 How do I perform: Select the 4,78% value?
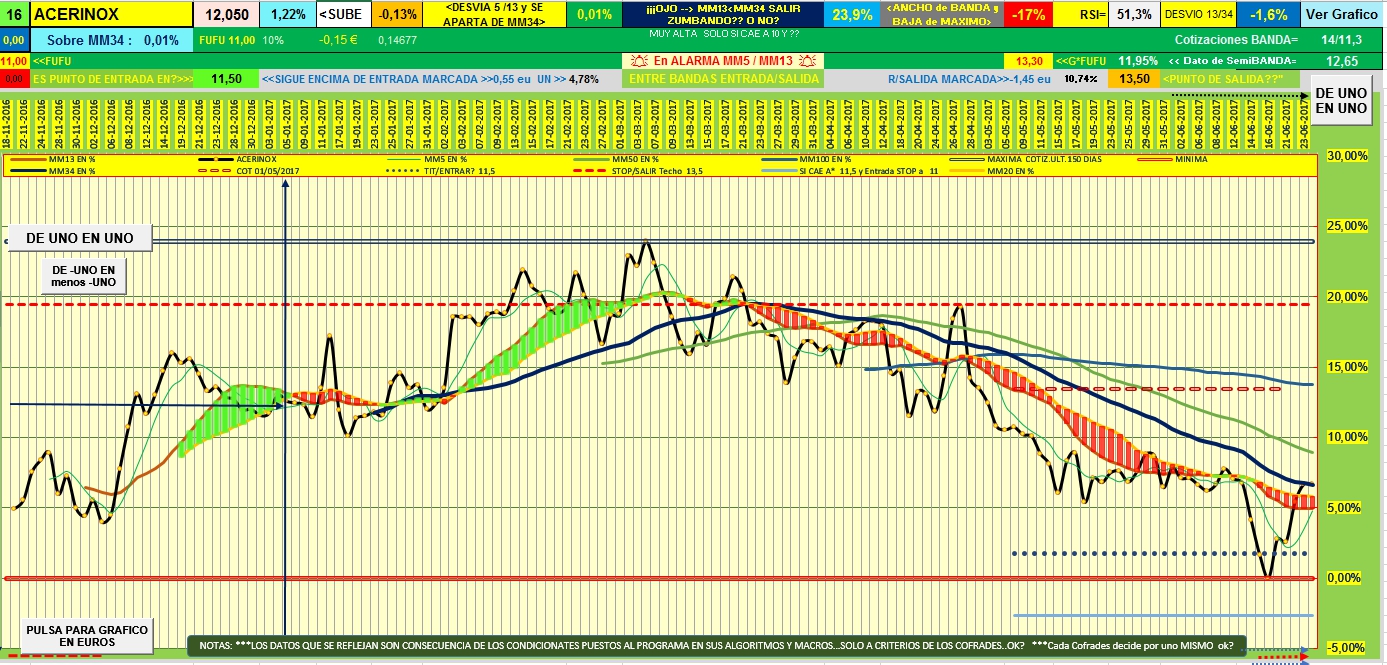[x=582, y=79]
